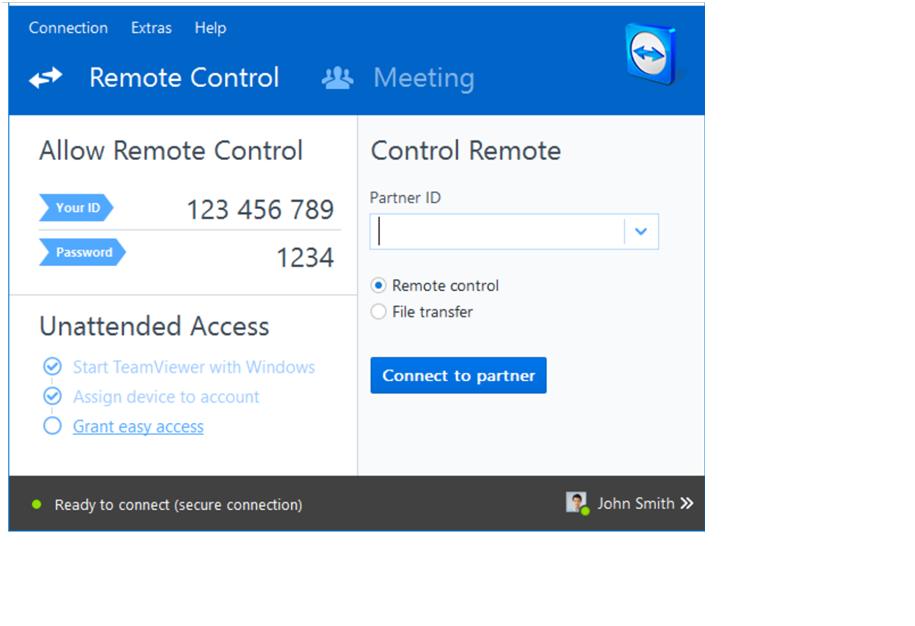Screen dimensions: 915x626
Task: Select the Remote control radio button
Action: 378,286
